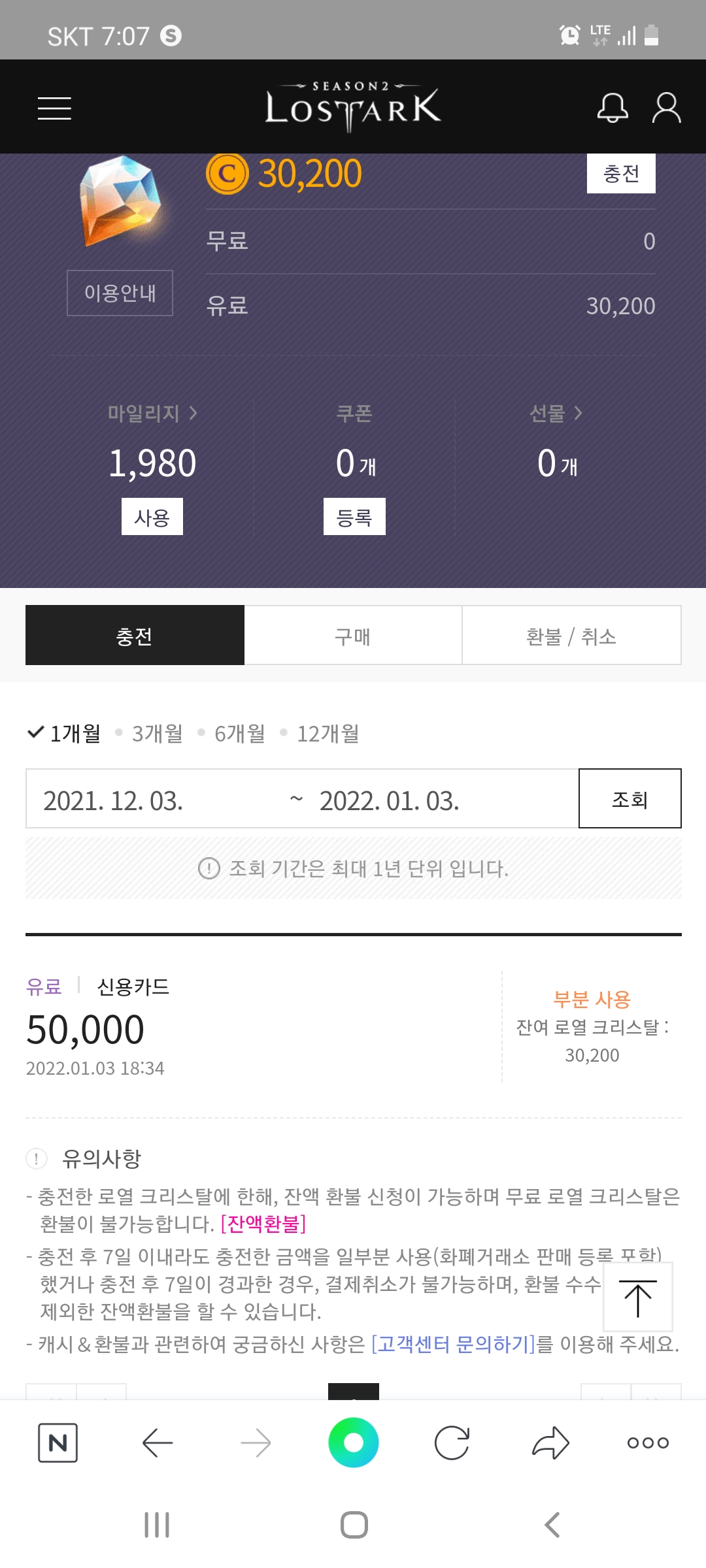Screen dimensions: 706x1568
Task: Click the white 충전 button beside balance
Action: (621, 174)
